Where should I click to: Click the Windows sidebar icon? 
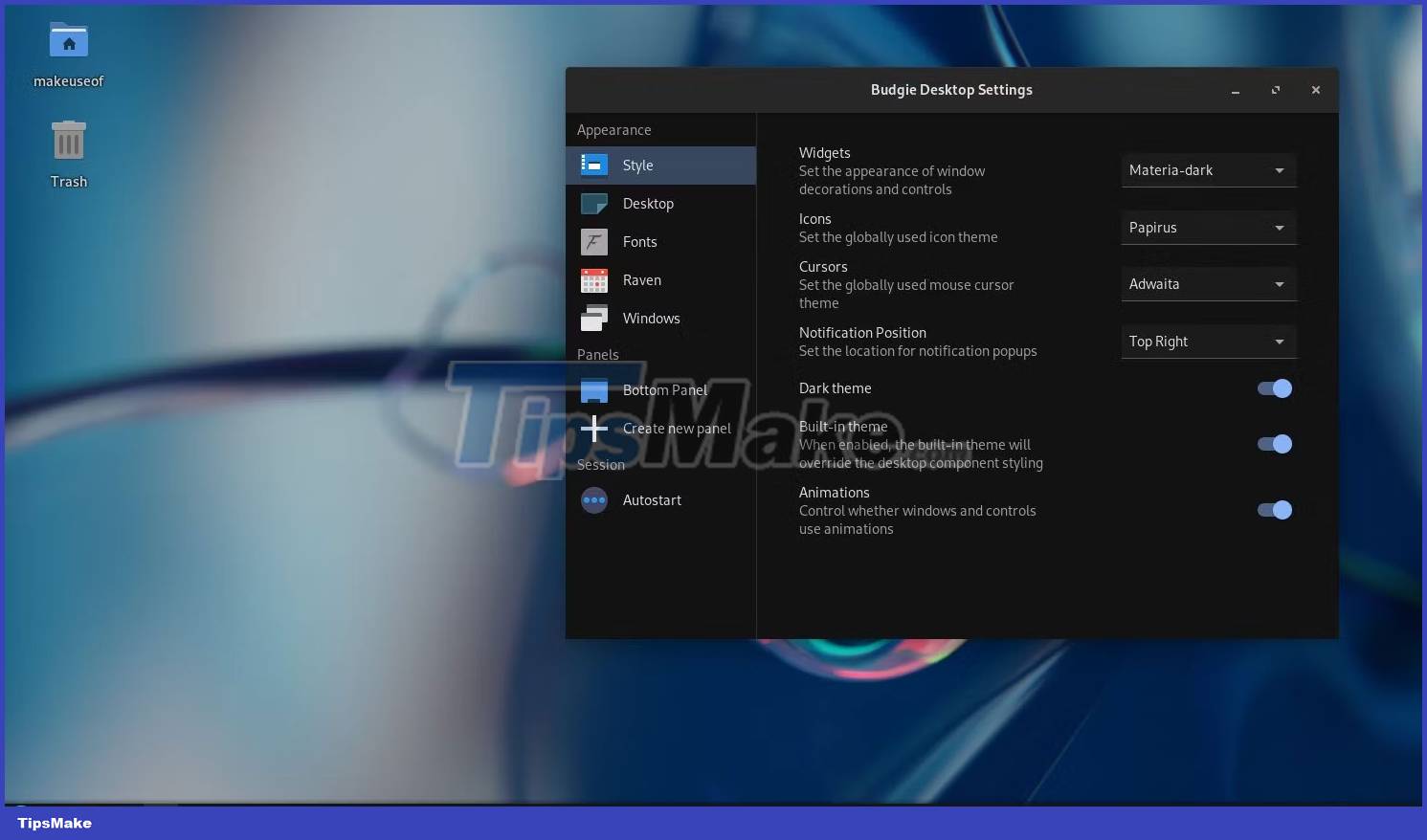coord(594,319)
